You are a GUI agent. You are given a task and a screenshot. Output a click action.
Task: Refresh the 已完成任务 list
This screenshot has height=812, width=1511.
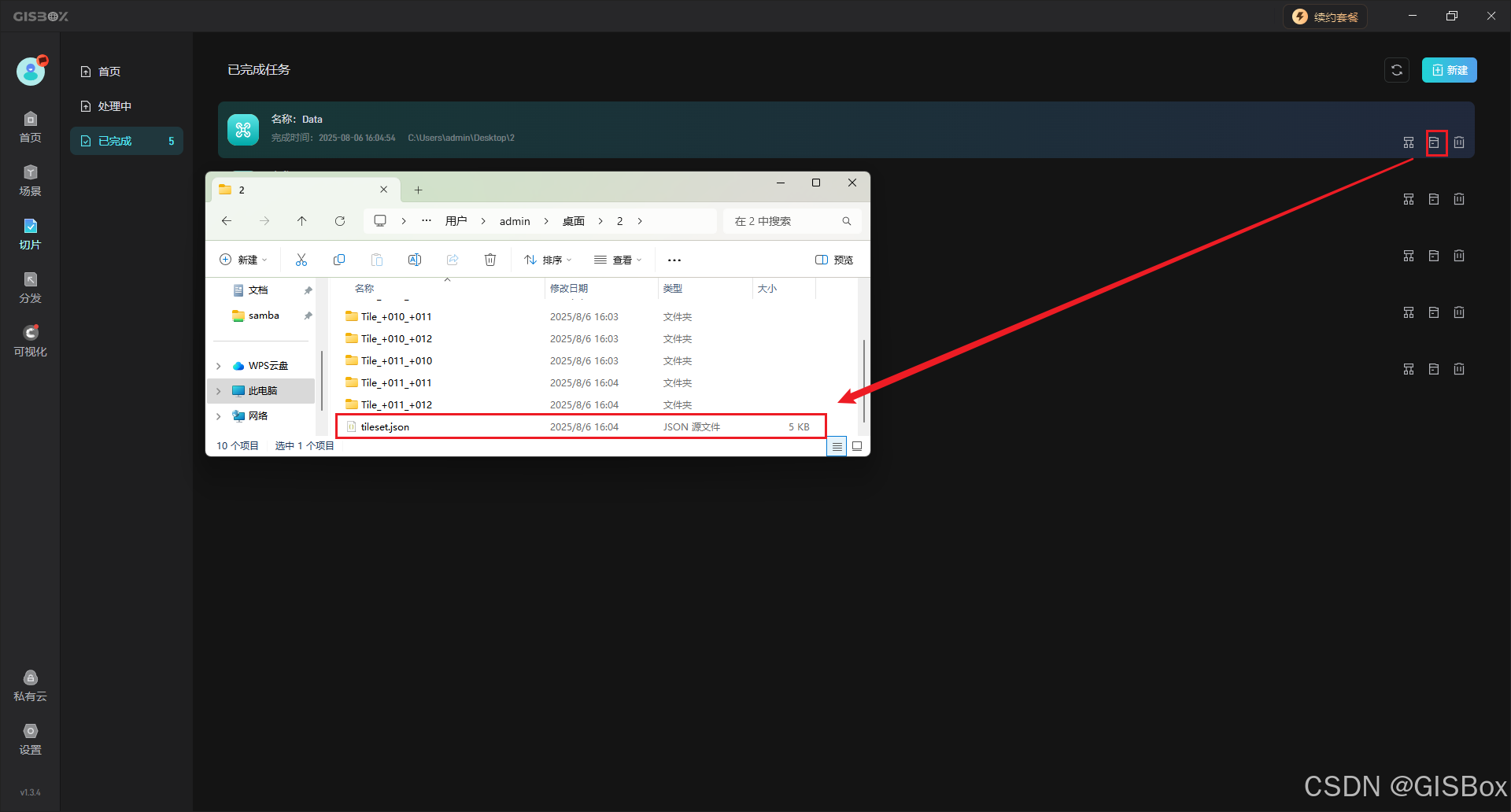1397,70
